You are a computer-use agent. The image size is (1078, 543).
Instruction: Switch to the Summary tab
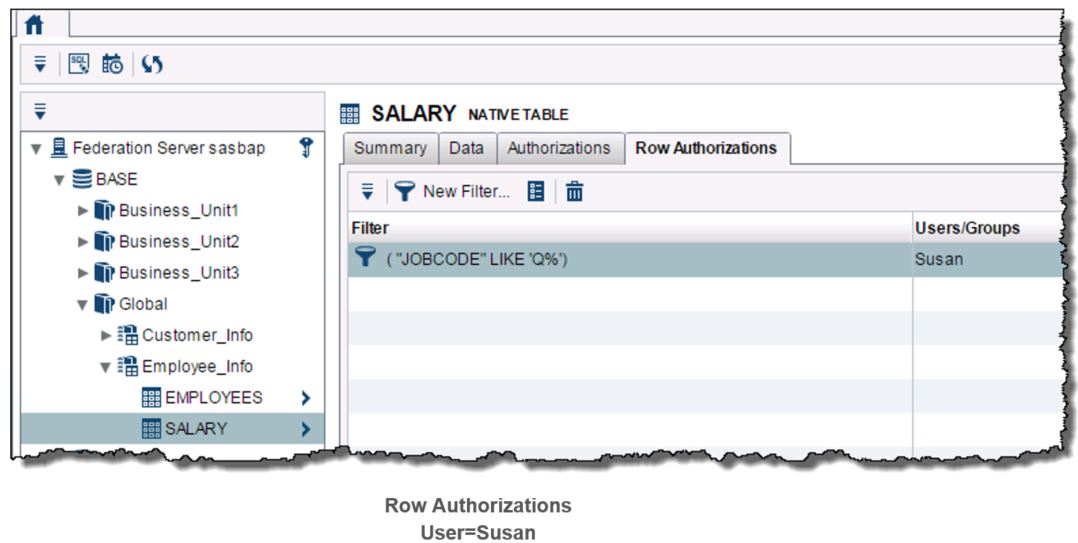[389, 148]
